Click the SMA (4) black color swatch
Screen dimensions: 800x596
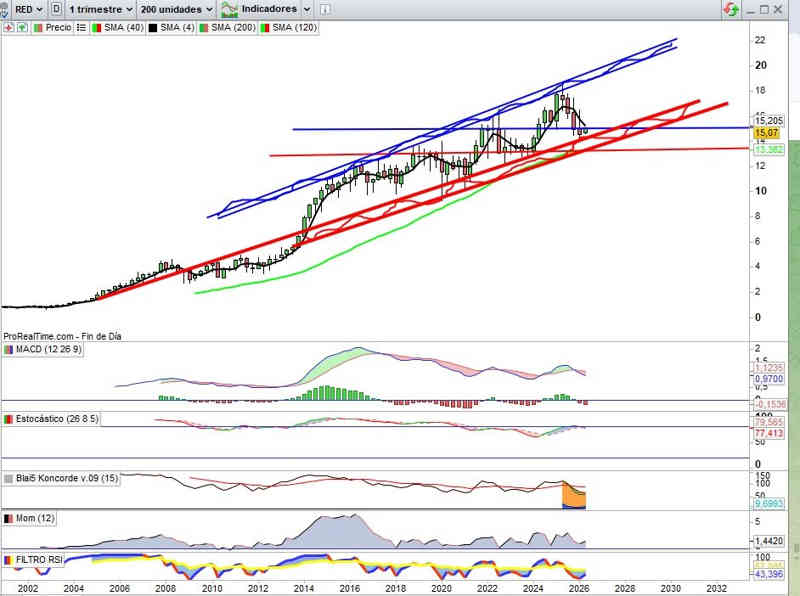(153, 28)
